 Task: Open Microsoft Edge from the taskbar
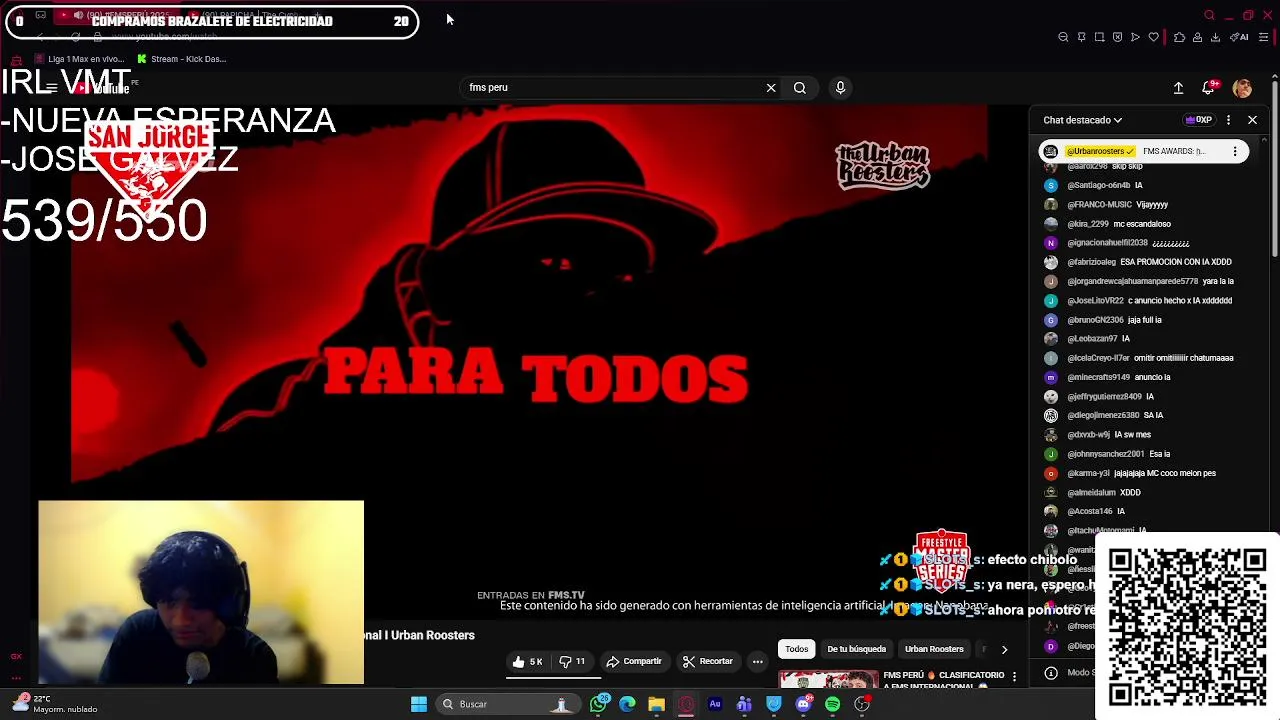(627, 704)
